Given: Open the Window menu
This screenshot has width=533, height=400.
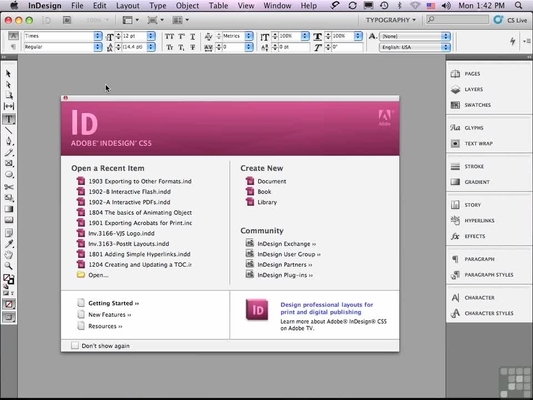Looking at the screenshot, I should tap(277, 6).
